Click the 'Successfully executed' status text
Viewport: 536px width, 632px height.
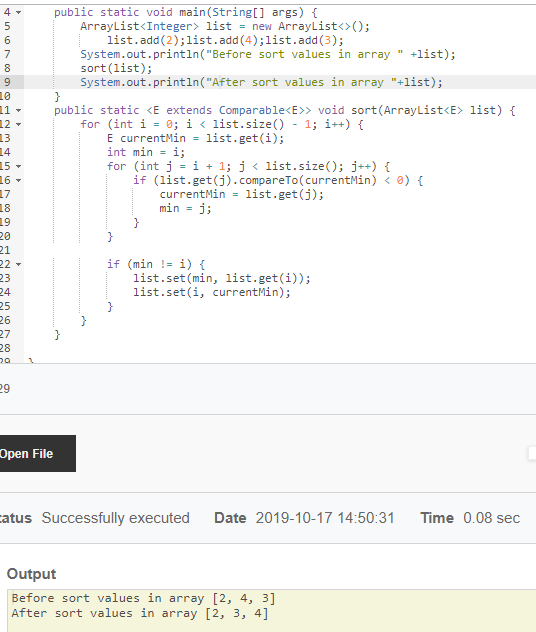(116, 518)
